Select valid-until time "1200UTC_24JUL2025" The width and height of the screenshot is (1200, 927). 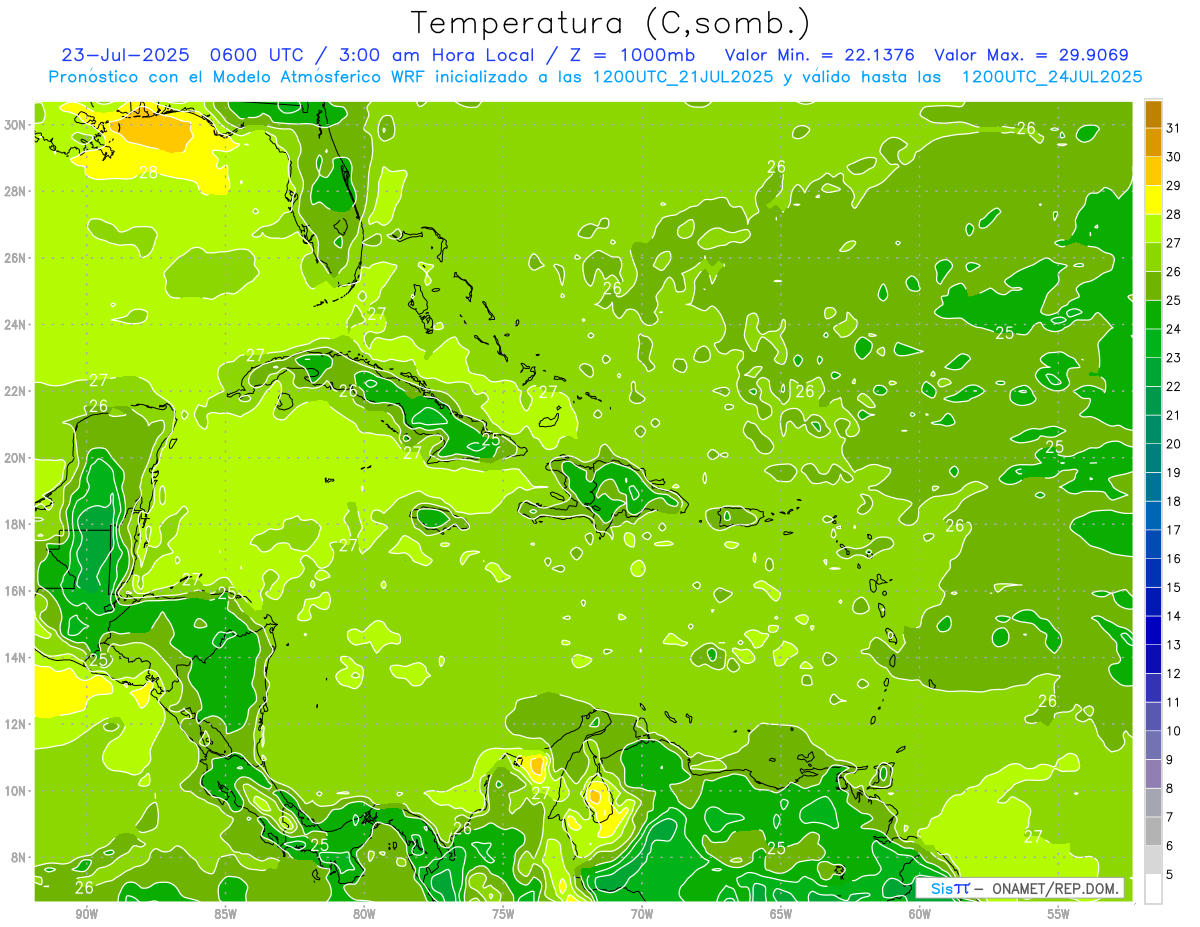click(1052, 76)
